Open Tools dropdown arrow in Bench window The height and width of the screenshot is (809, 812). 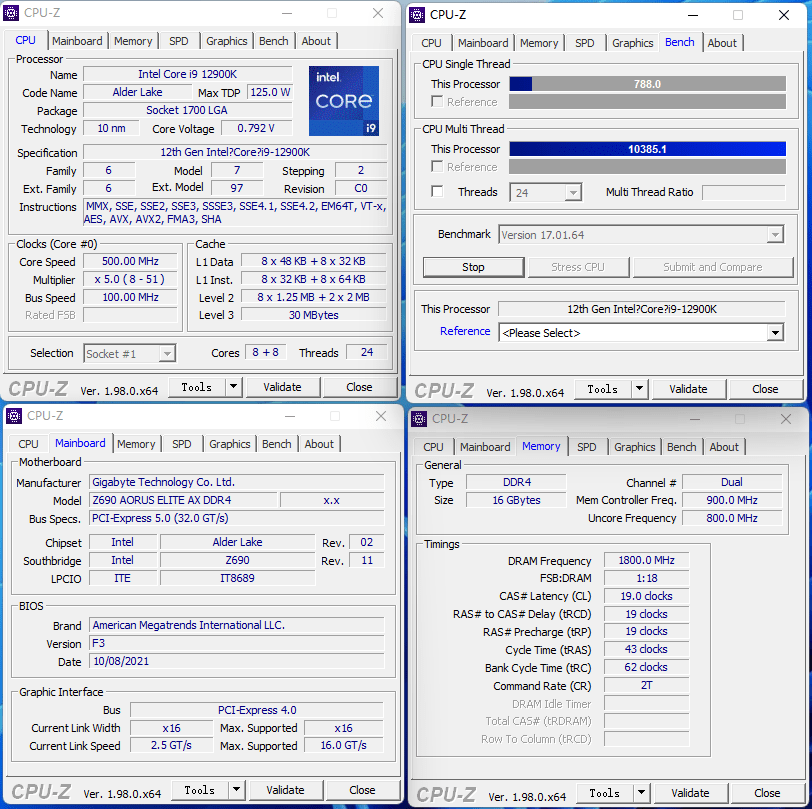tap(640, 388)
